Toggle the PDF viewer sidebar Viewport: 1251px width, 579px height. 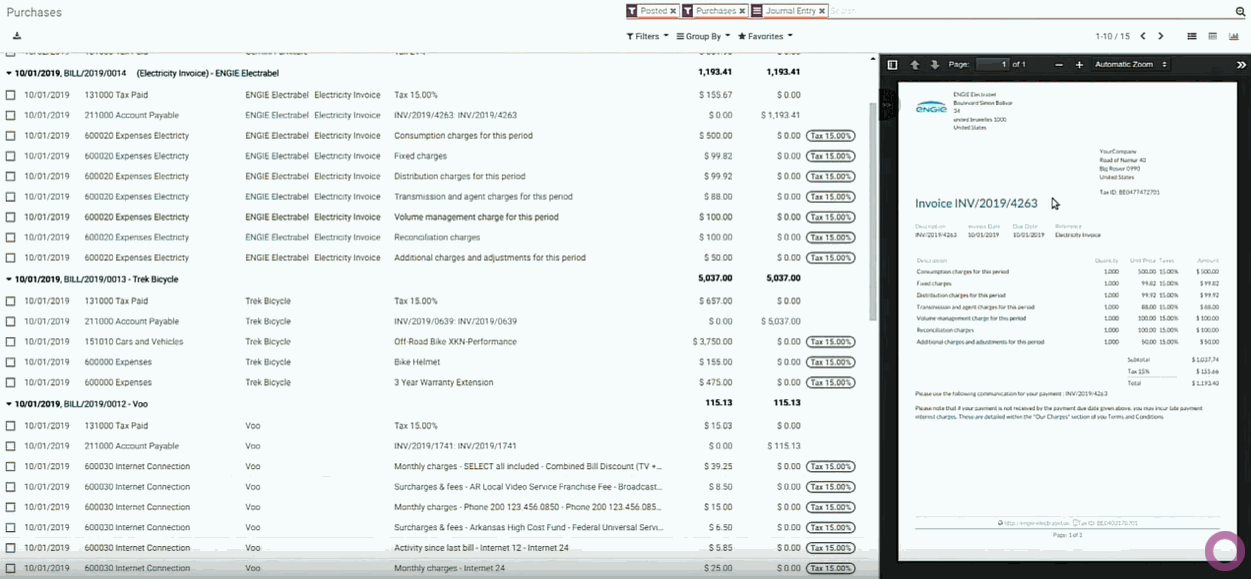click(893, 65)
